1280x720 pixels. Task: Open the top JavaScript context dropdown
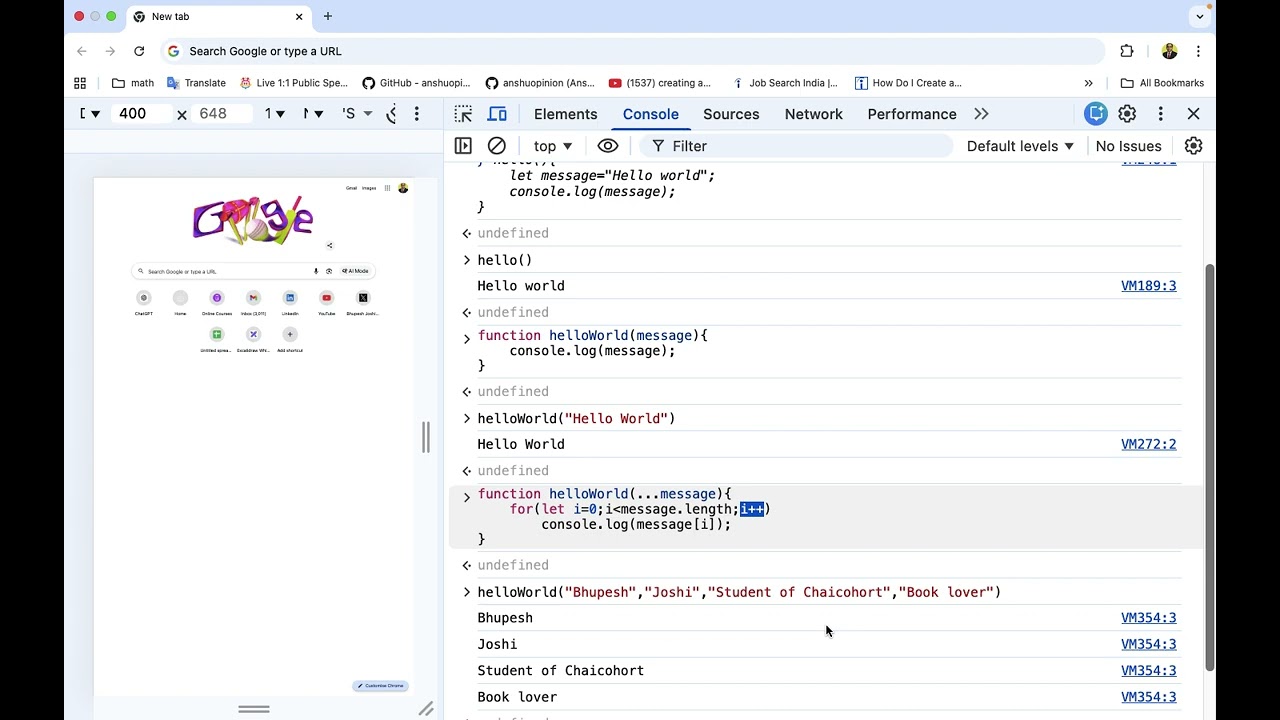coord(553,146)
